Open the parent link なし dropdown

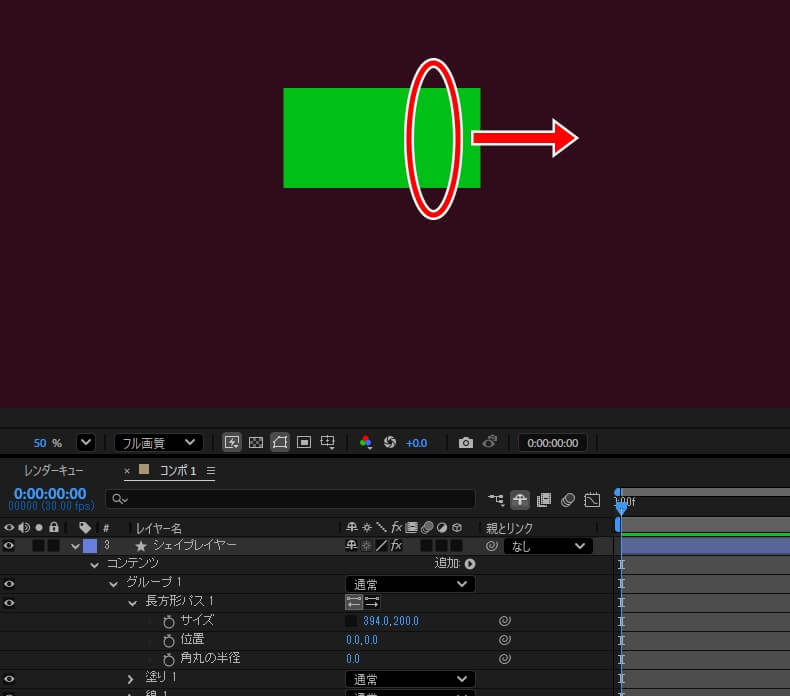point(547,546)
